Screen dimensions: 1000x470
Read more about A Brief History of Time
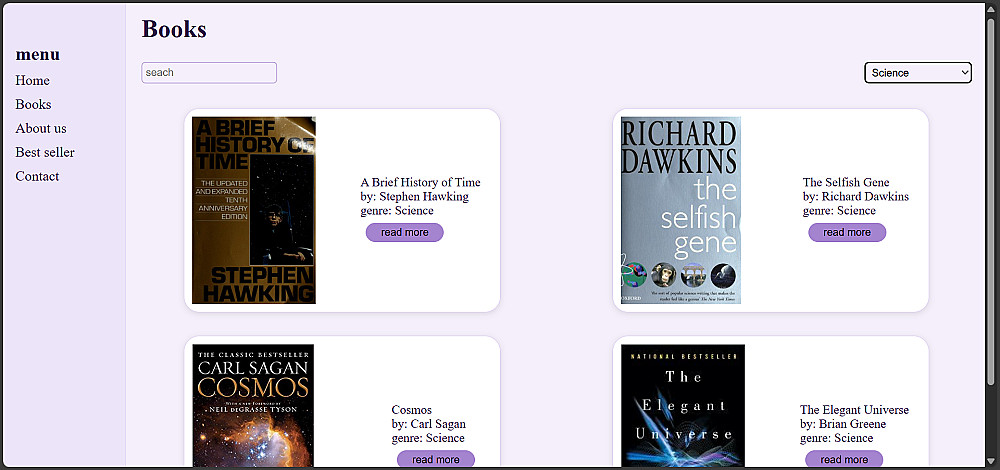[x=404, y=233]
